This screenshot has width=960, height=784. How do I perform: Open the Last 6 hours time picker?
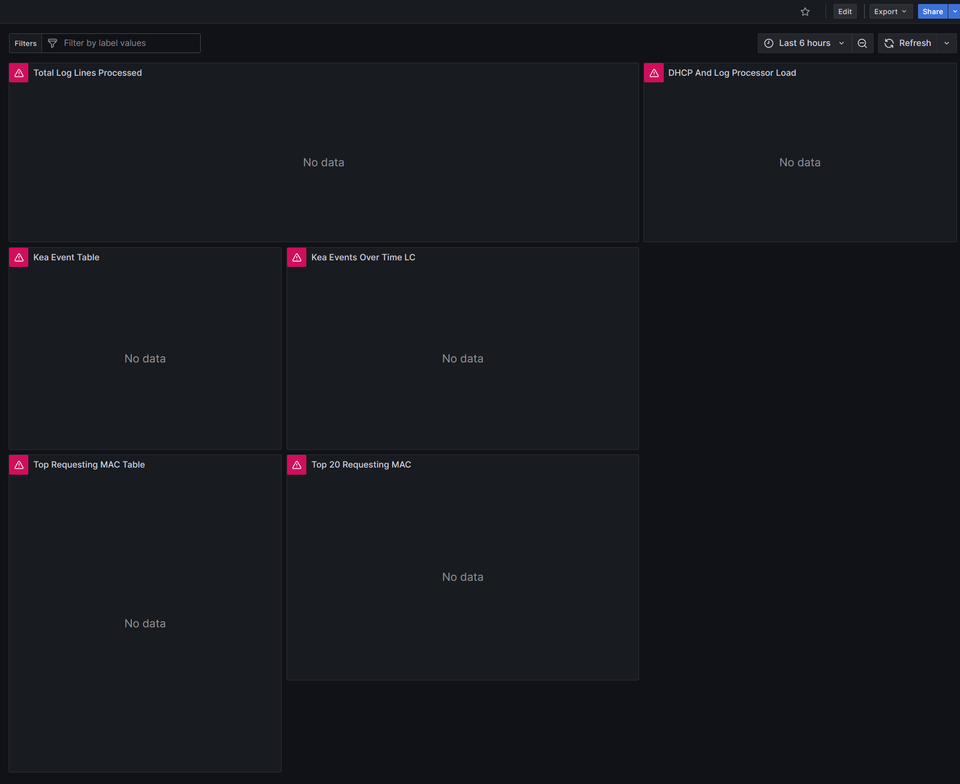804,43
